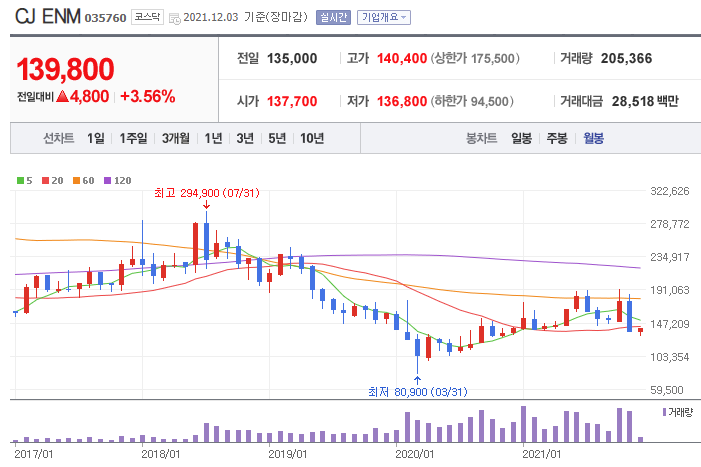Viewport: 701px width, 467px height.
Task: Click the 2021/01 axis label
Action: (x=541, y=454)
